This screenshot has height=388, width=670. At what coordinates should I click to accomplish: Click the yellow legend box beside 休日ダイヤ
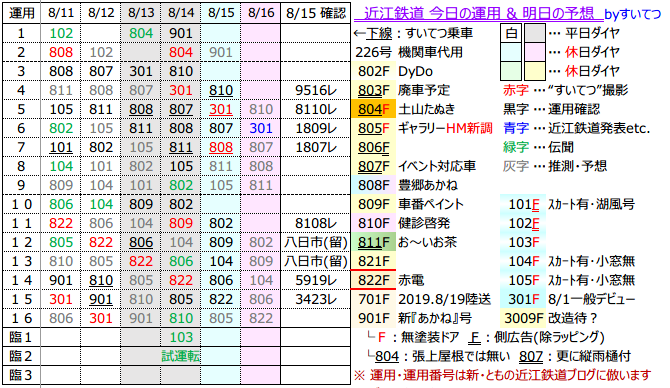click(x=535, y=71)
